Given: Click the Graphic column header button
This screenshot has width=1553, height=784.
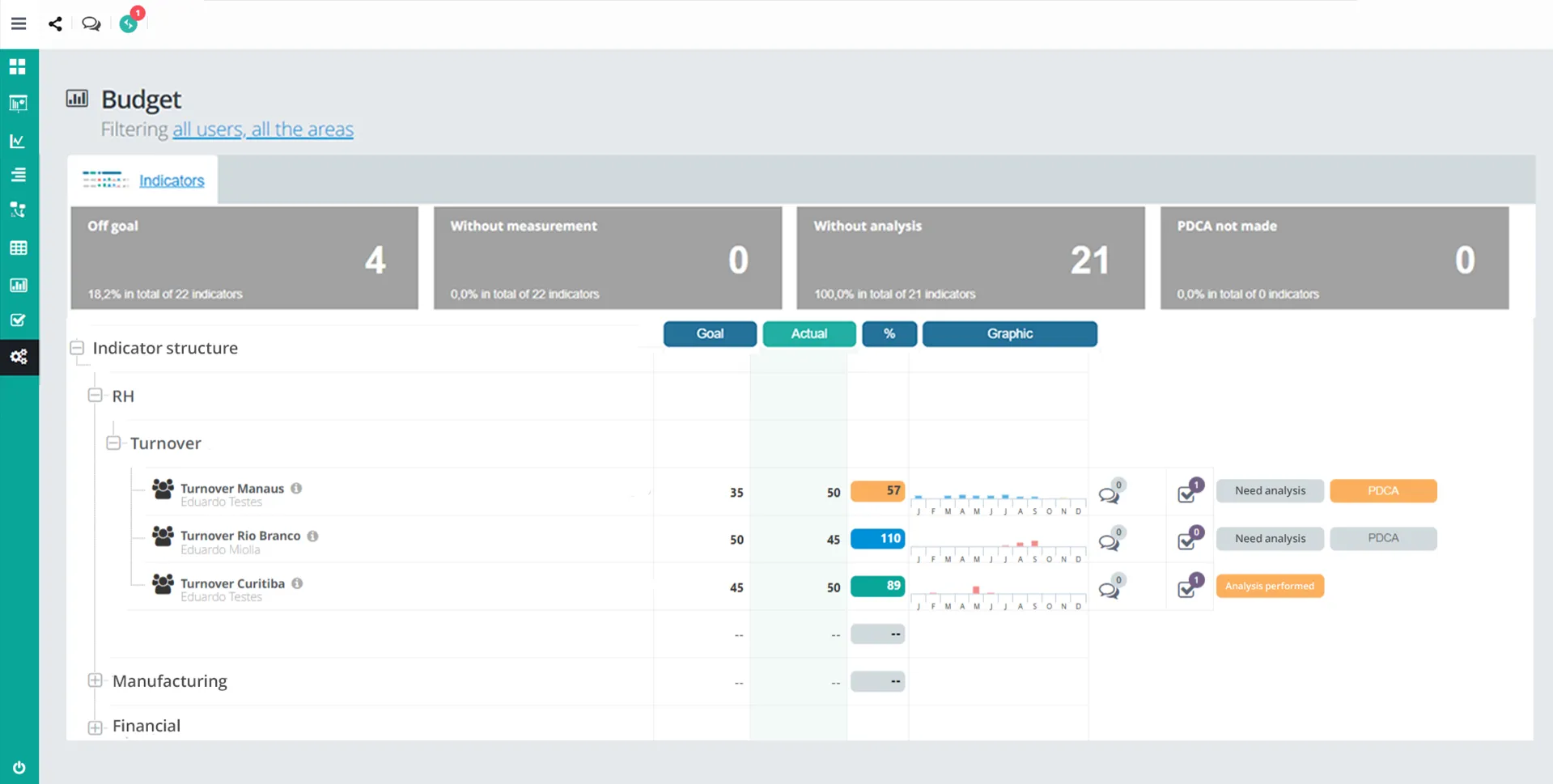Looking at the screenshot, I should pyautogui.click(x=1010, y=333).
